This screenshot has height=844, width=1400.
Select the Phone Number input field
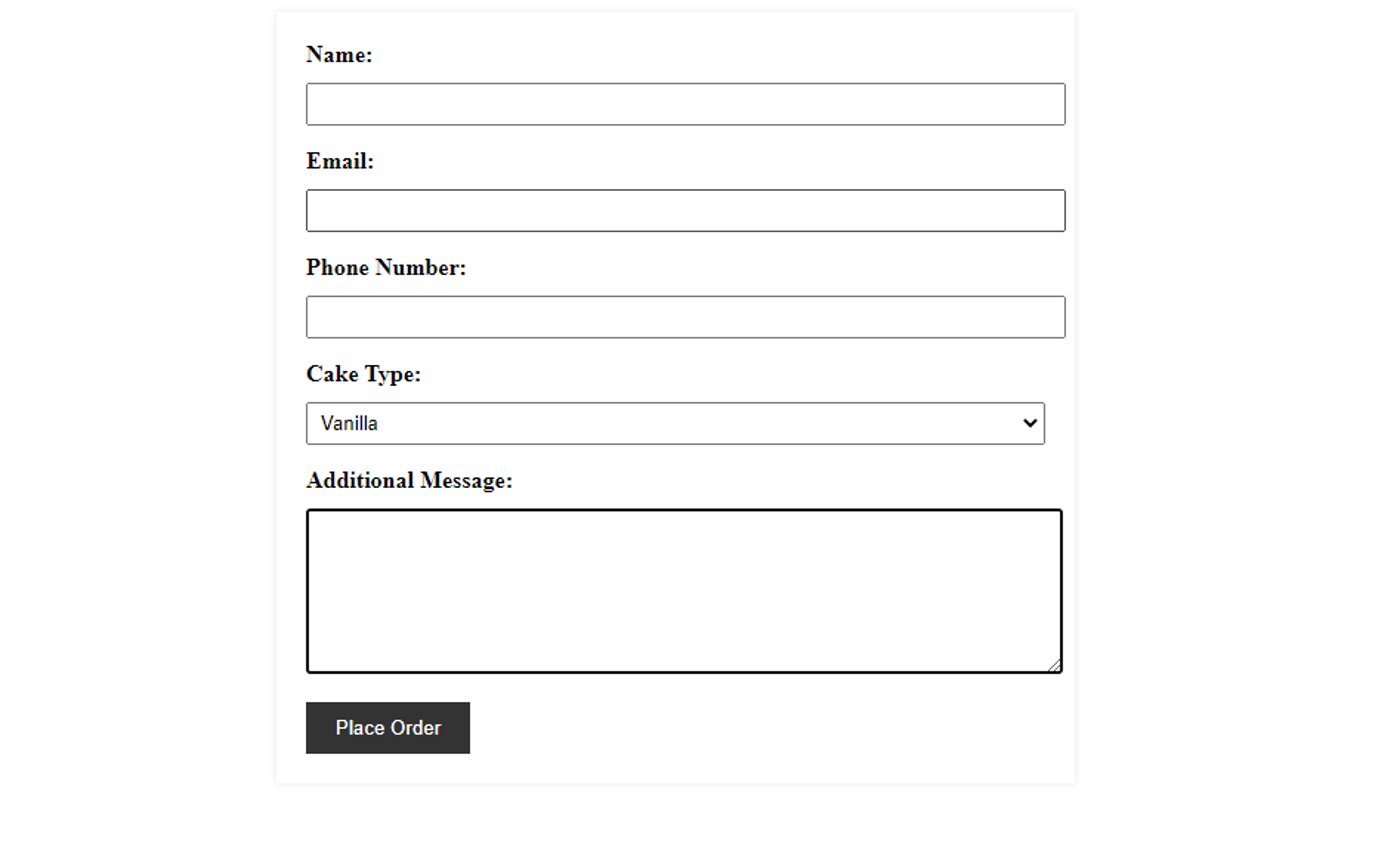pyautogui.click(x=685, y=317)
